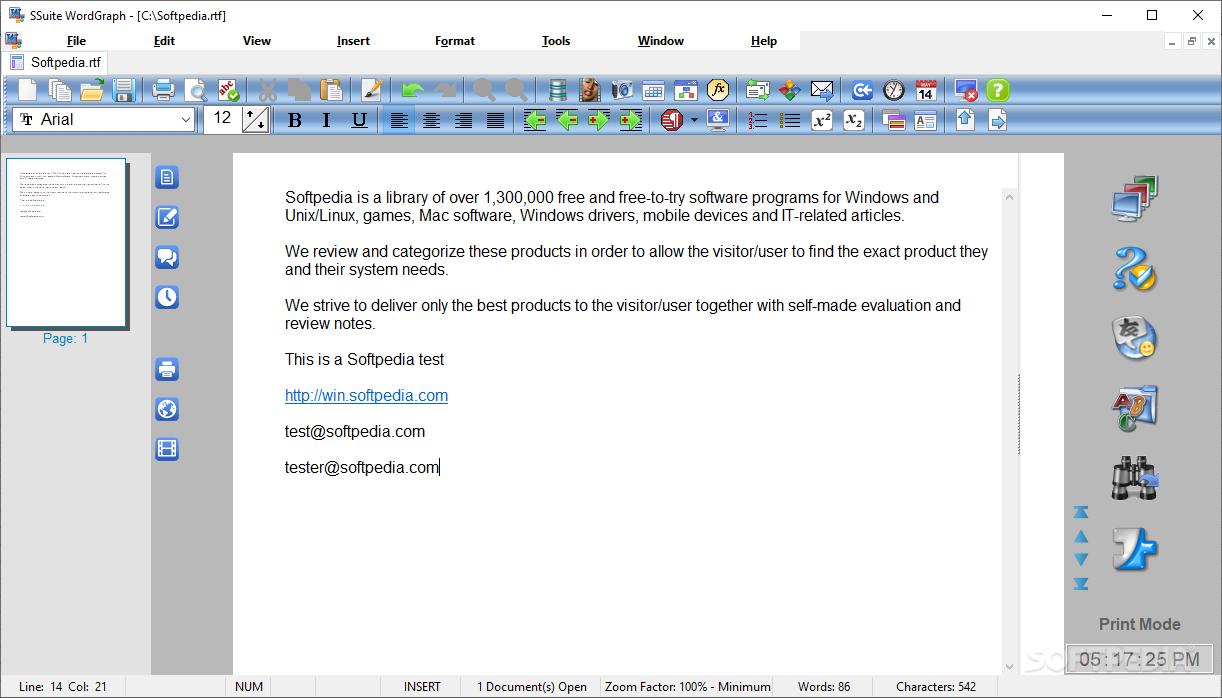The height and width of the screenshot is (698, 1222).
Task: Save the document with the floppy disk icon
Action: pos(124,90)
